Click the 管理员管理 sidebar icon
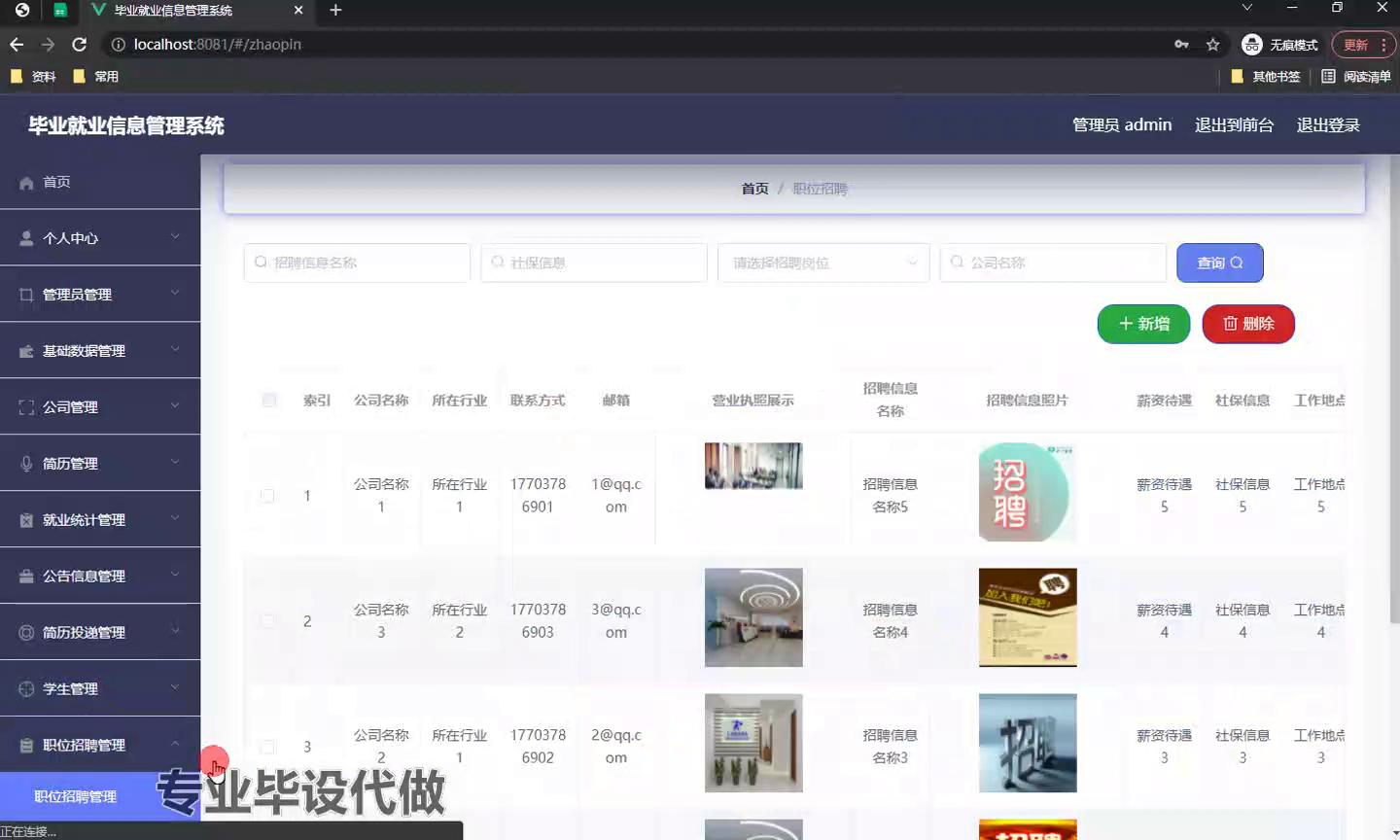The height and width of the screenshot is (840, 1400). tap(26, 295)
